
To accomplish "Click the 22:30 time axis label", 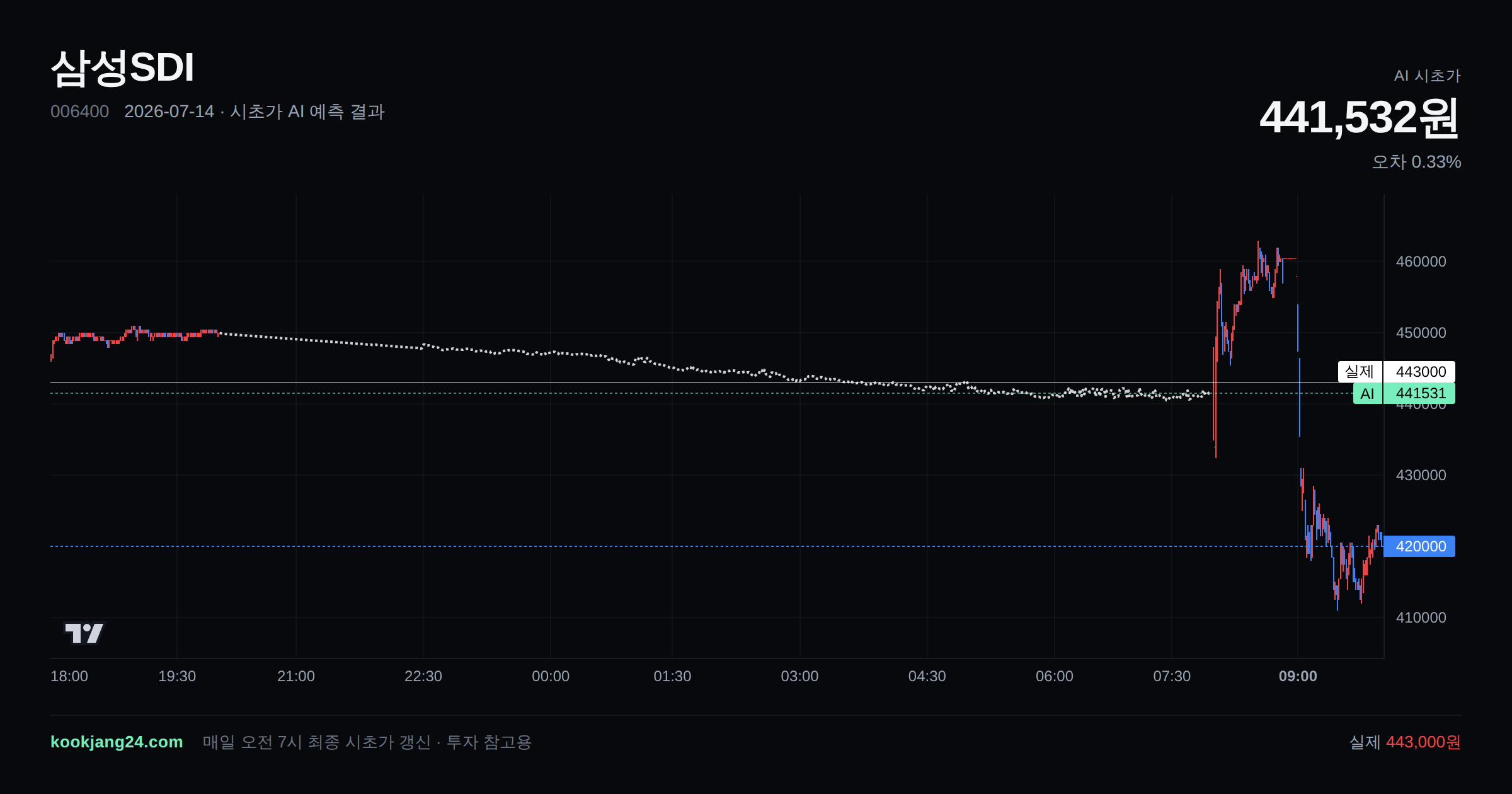I will 423,676.
